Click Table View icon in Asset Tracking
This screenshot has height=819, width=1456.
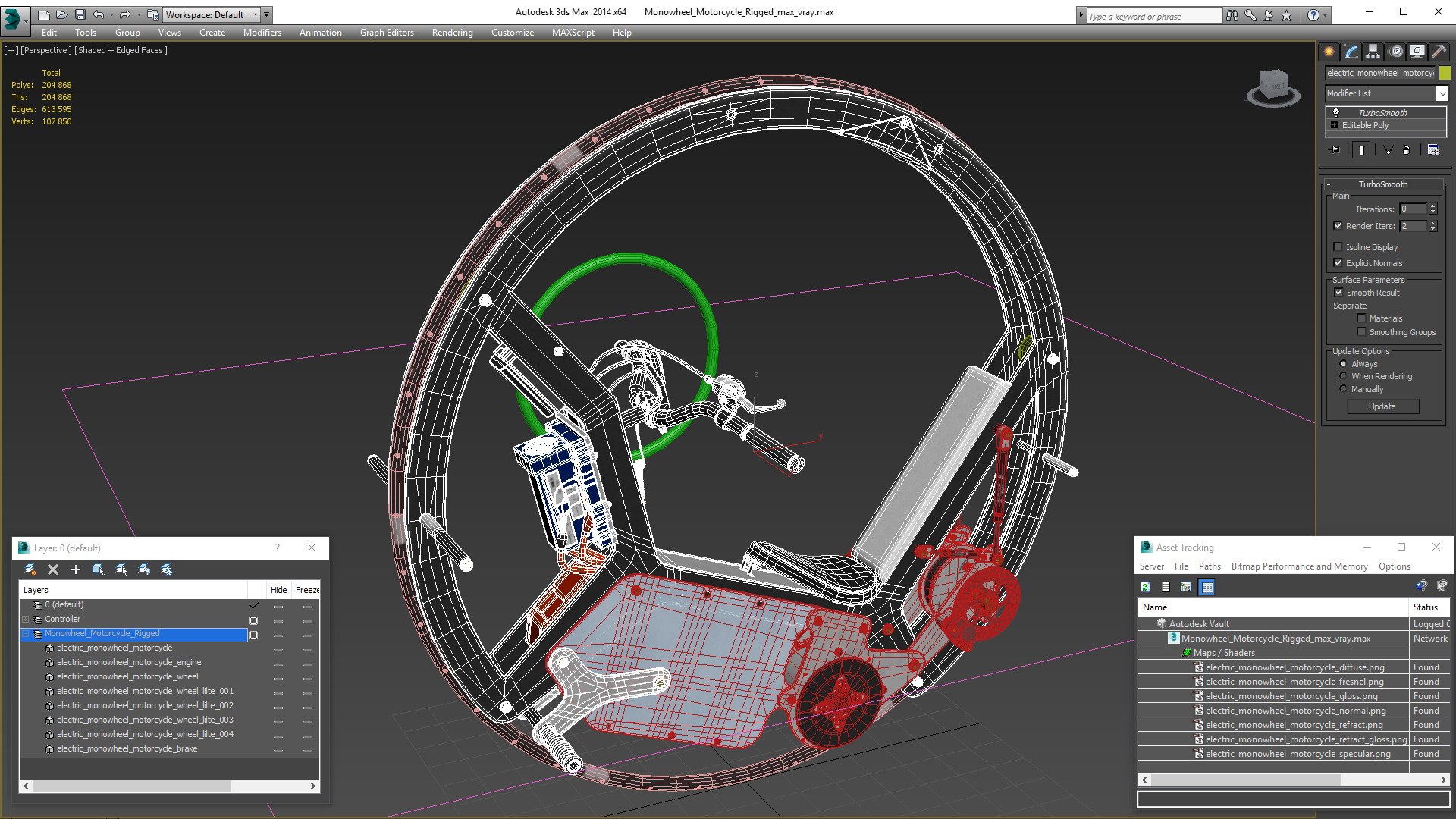(x=1207, y=587)
